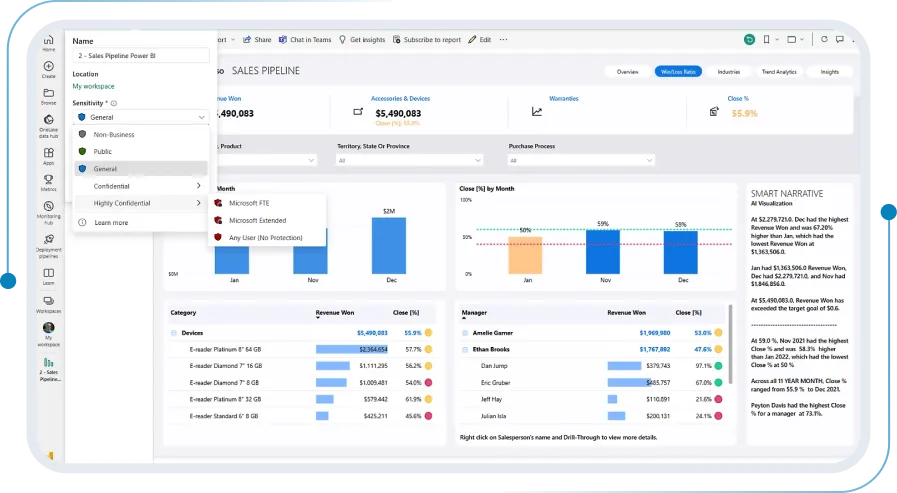Sort by Revenue Won in Category table

(x=335, y=313)
